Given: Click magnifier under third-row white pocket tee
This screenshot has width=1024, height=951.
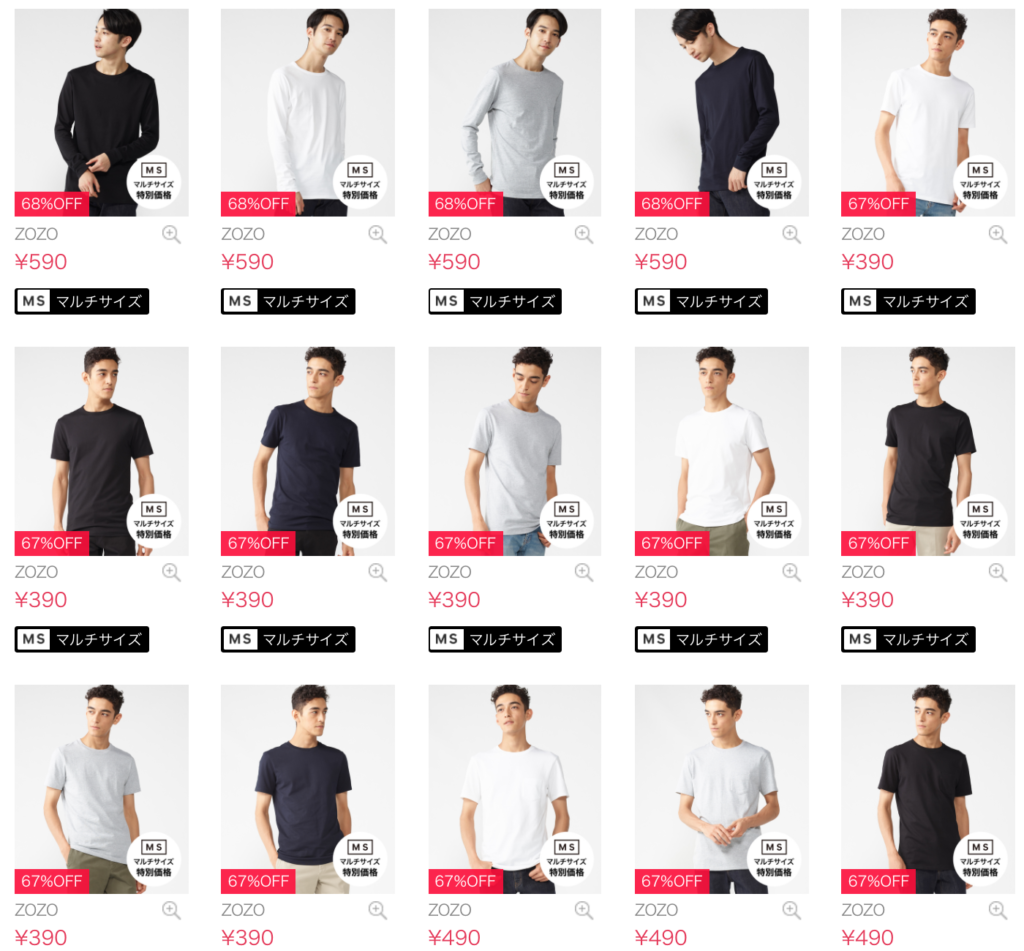Looking at the screenshot, I should [x=584, y=910].
